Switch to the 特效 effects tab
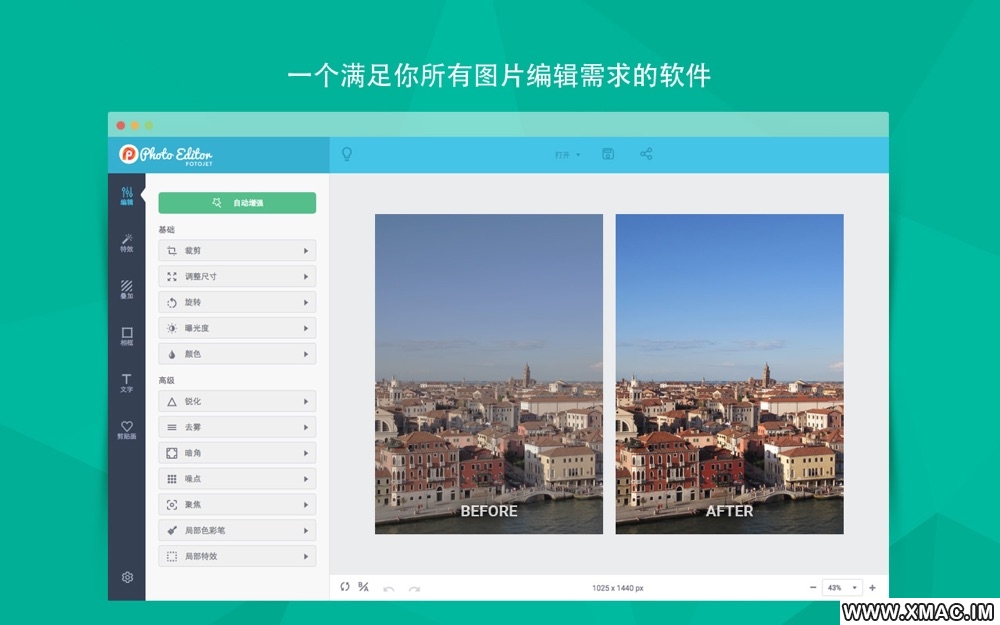Image resolution: width=1000 pixels, height=625 pixels. coord(127,242)
